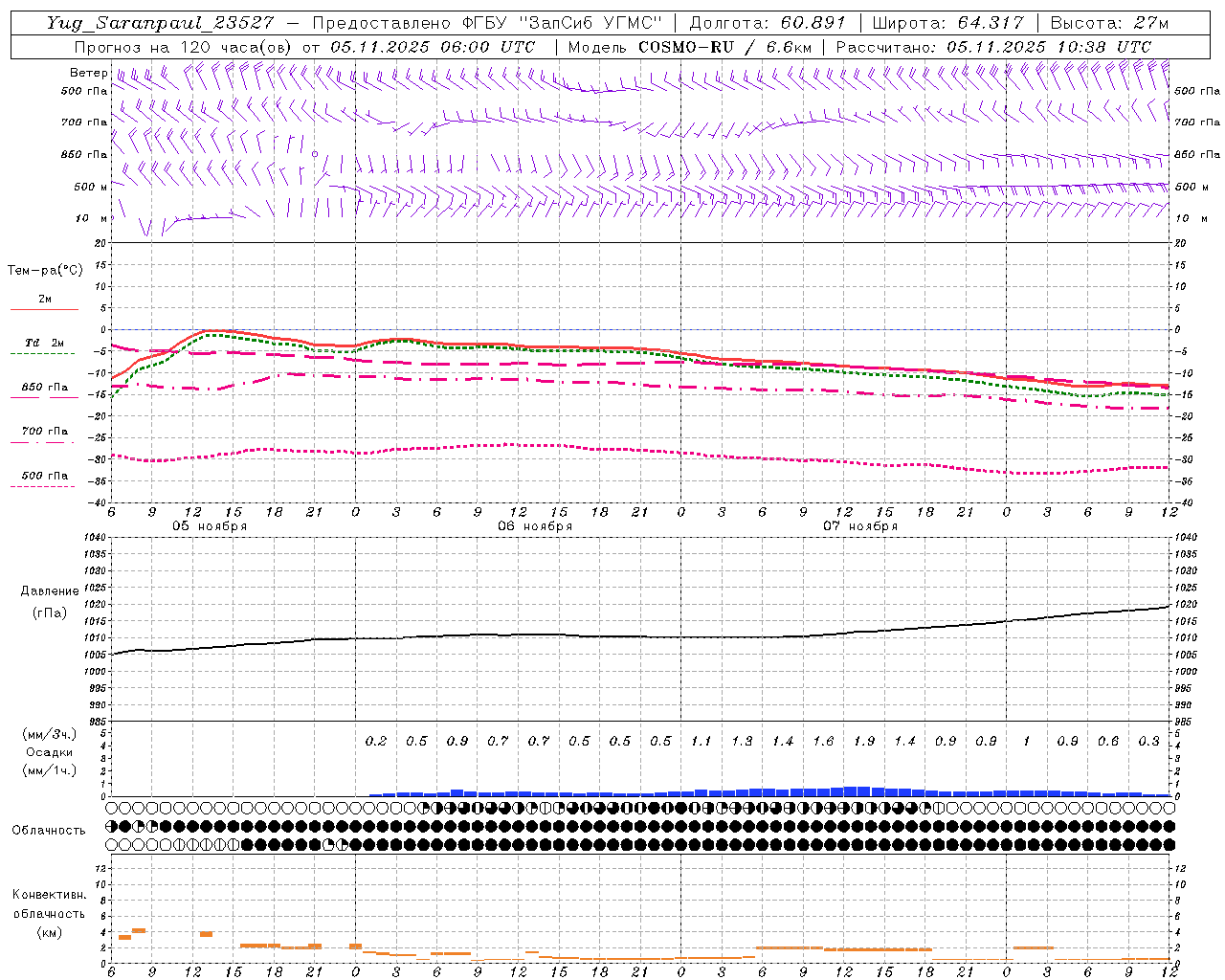The height and width of the screenshot is (980, 1225).
Task: Click the (мм/1ч.) units label
Action: tap(50, 770)
